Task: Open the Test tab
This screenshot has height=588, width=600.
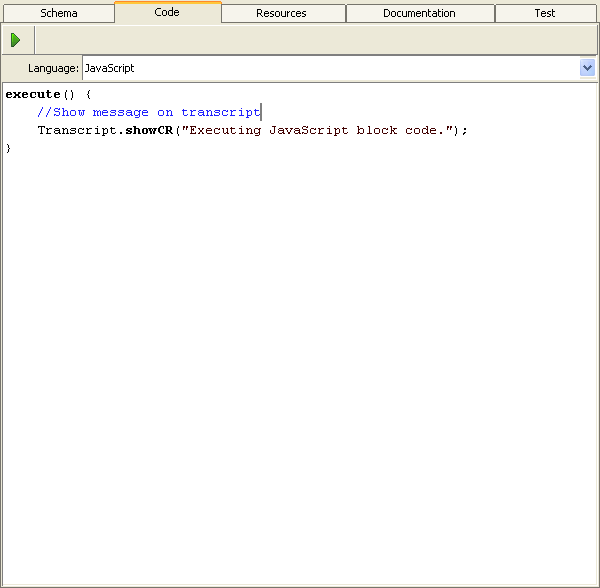Action: pos(545,13)
